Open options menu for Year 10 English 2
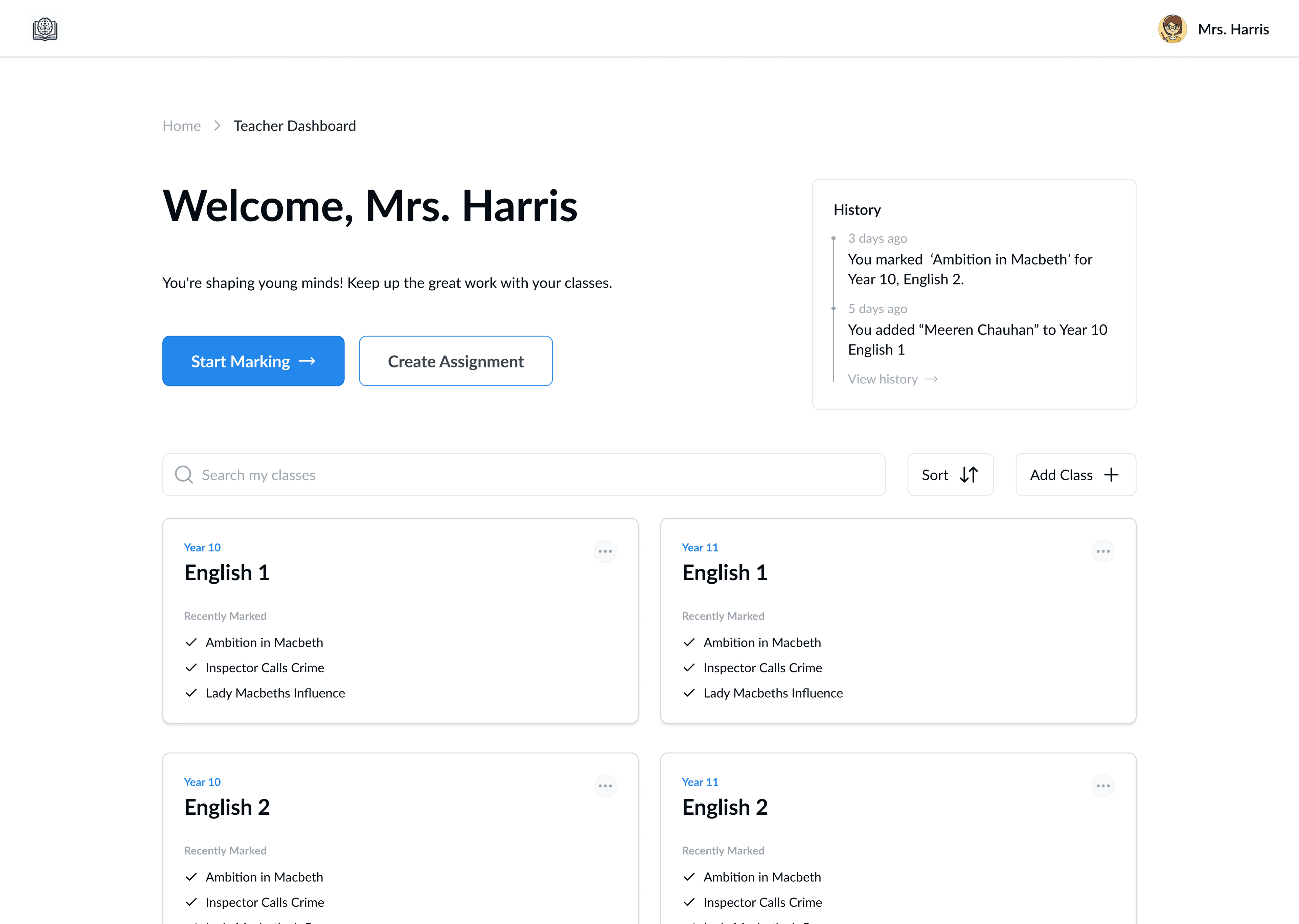Image resolution: width=1299 pixels, height=924 pixels. coord(605,785)
